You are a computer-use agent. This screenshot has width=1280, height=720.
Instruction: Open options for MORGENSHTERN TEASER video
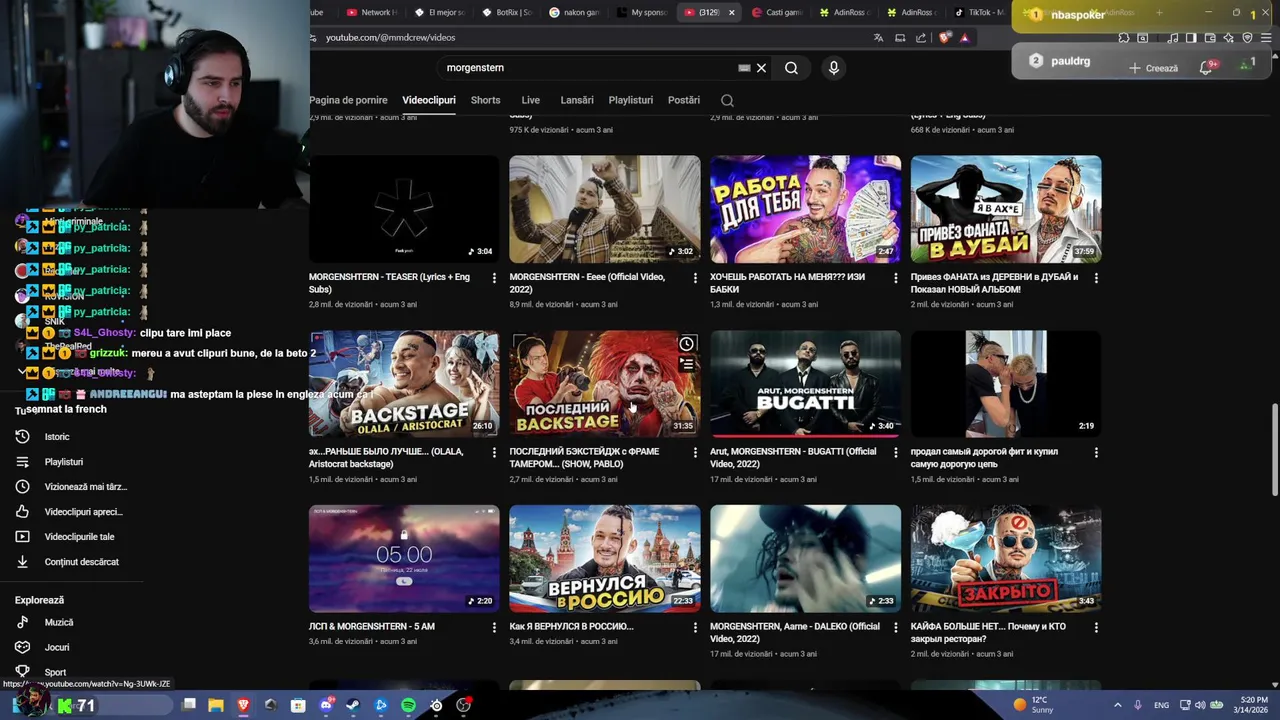(494, 278)
